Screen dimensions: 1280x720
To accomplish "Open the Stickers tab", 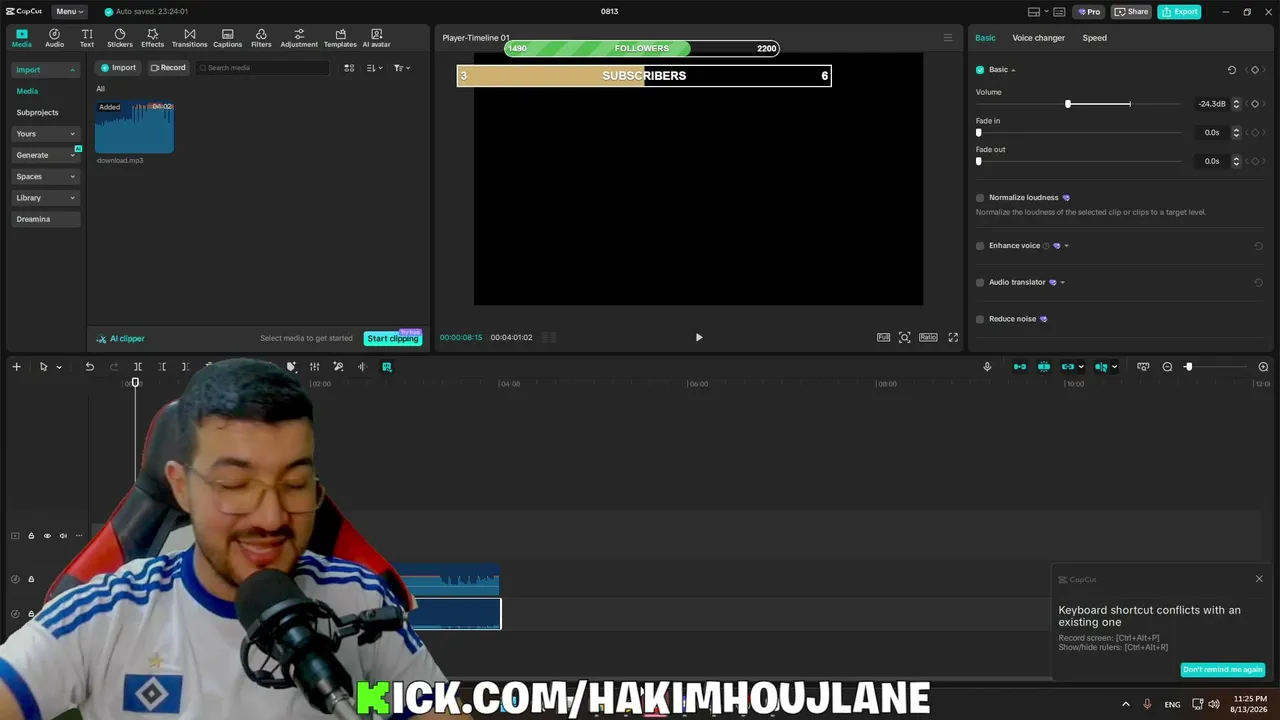I will tap(120, 38).
